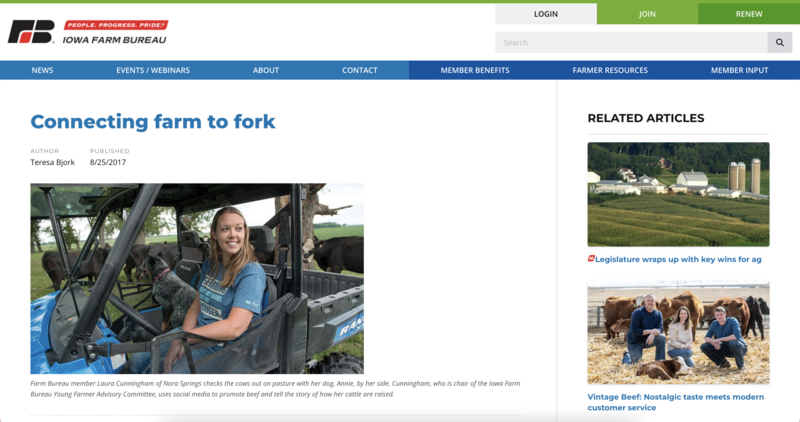This screenshot has height=422, width=800.
Task: Open FARMER RESOURCES menu
Action: point(610,70)
